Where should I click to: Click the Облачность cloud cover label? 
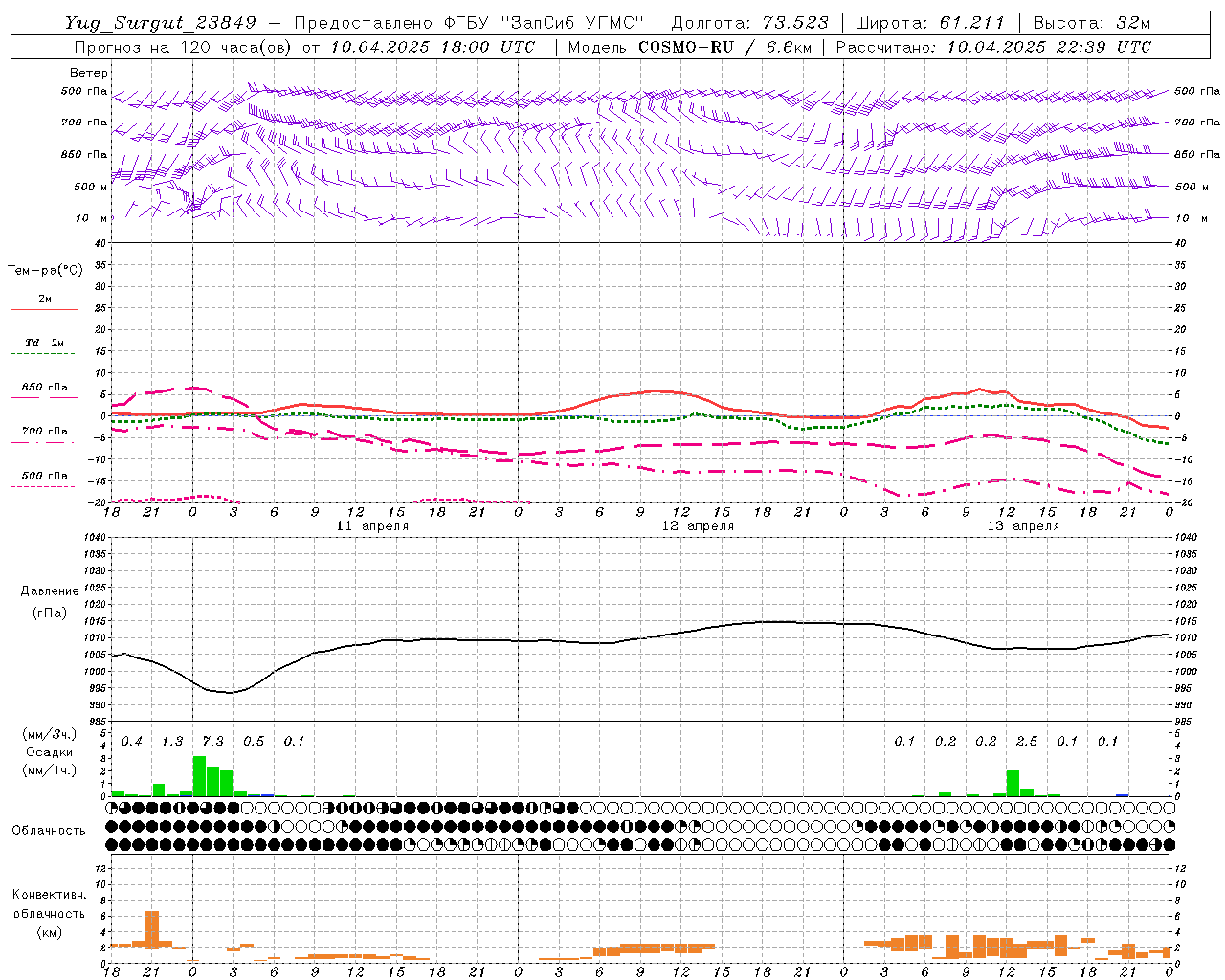49,831
